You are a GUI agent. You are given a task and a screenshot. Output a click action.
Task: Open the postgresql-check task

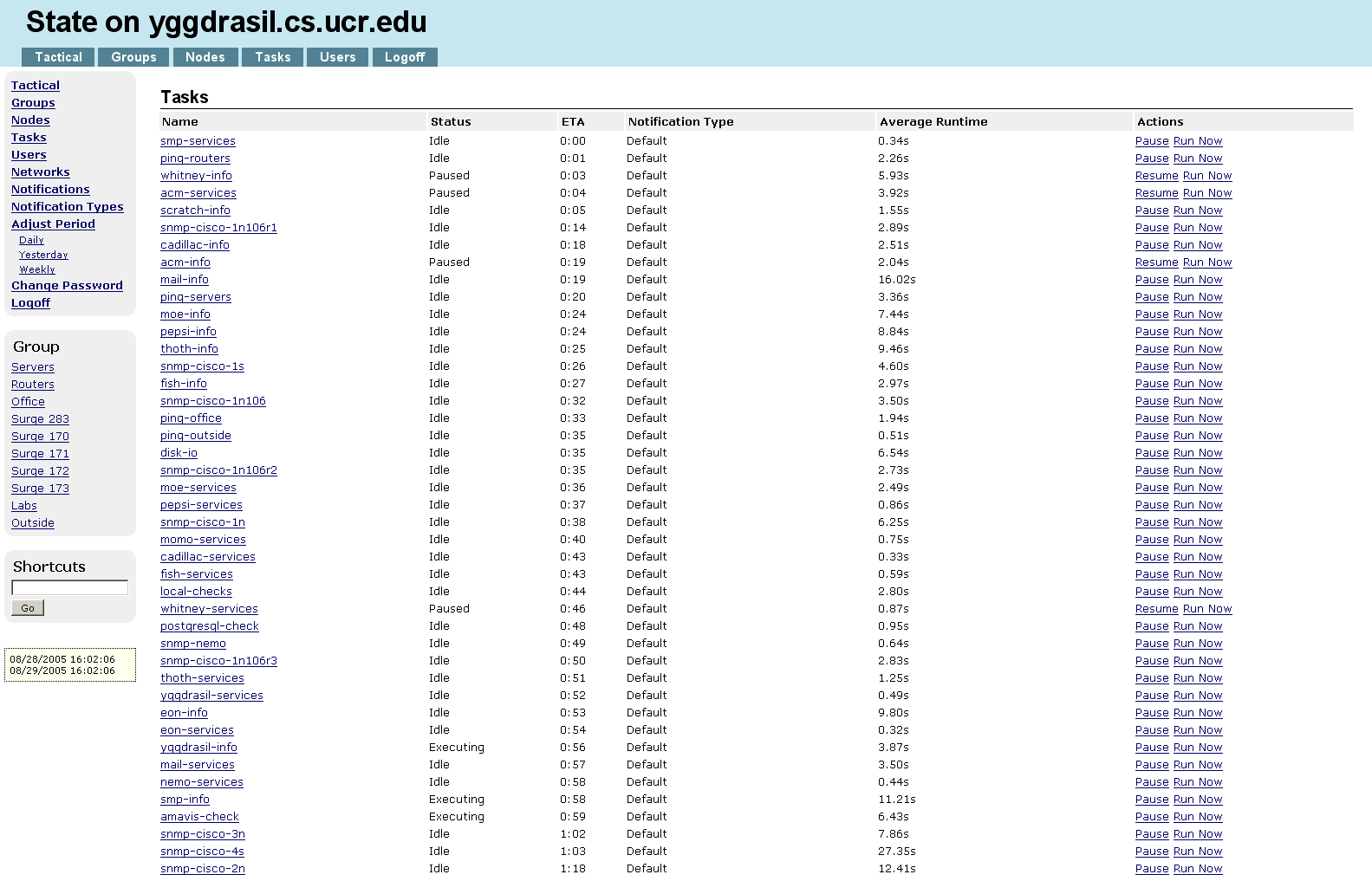pos(210,626)
